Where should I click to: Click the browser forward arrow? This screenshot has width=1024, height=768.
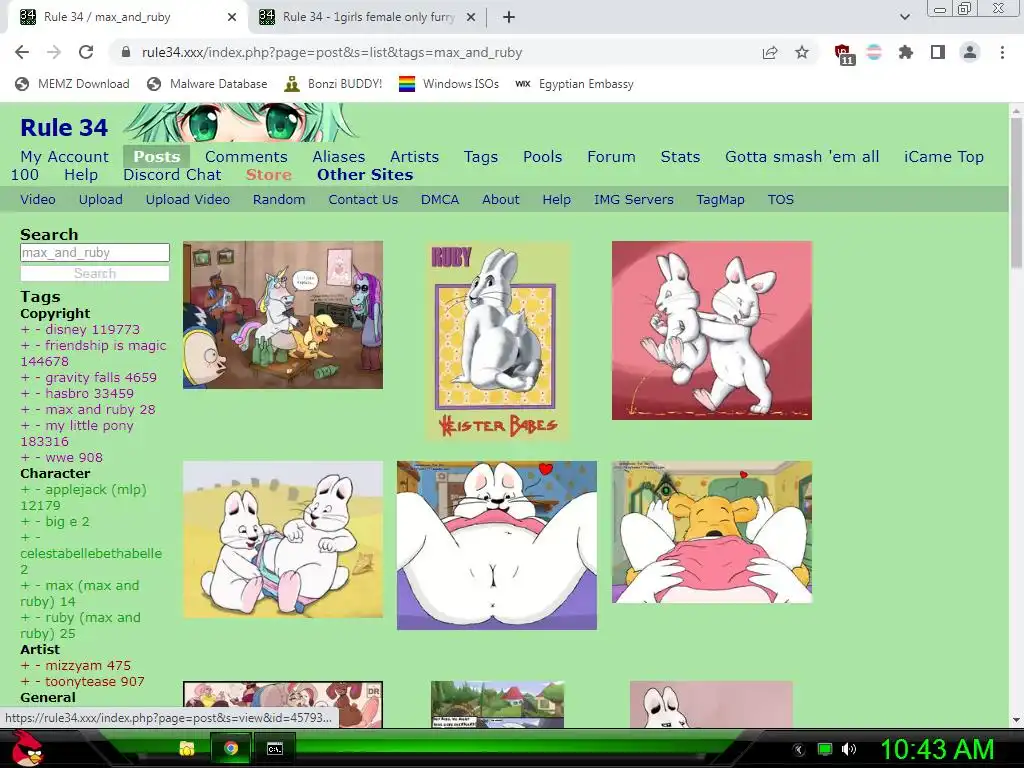point(54,52)
